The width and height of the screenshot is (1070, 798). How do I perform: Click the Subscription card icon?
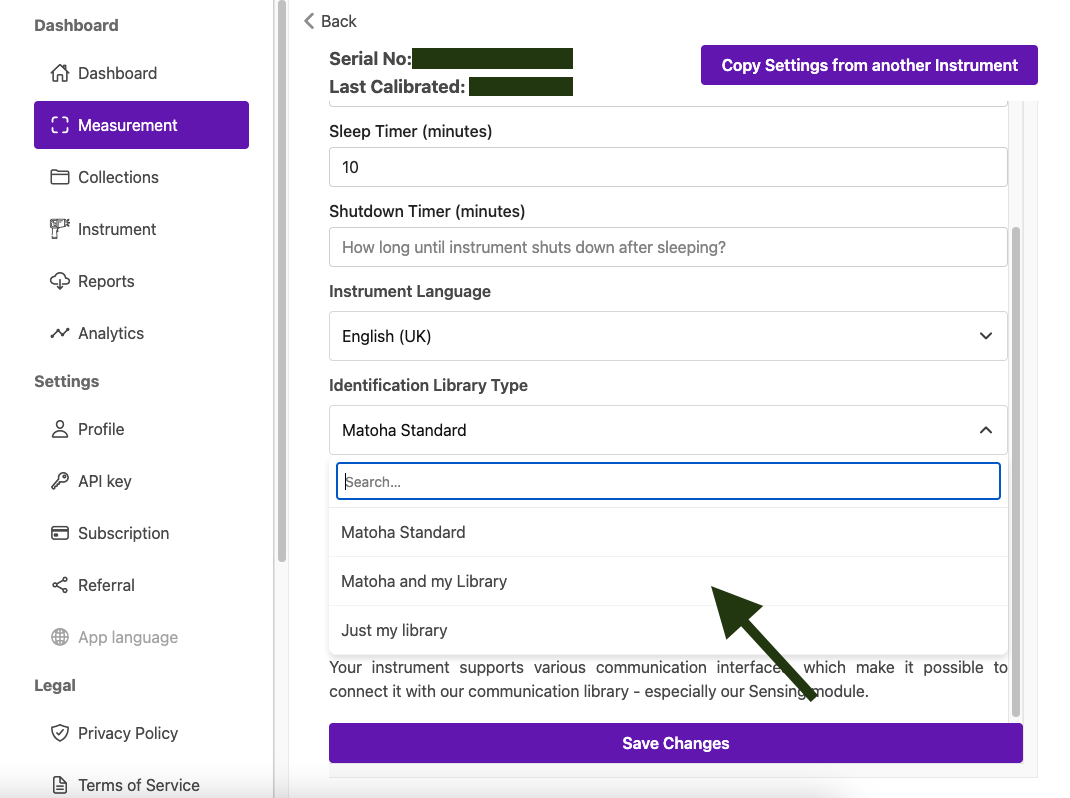[60, 533]
